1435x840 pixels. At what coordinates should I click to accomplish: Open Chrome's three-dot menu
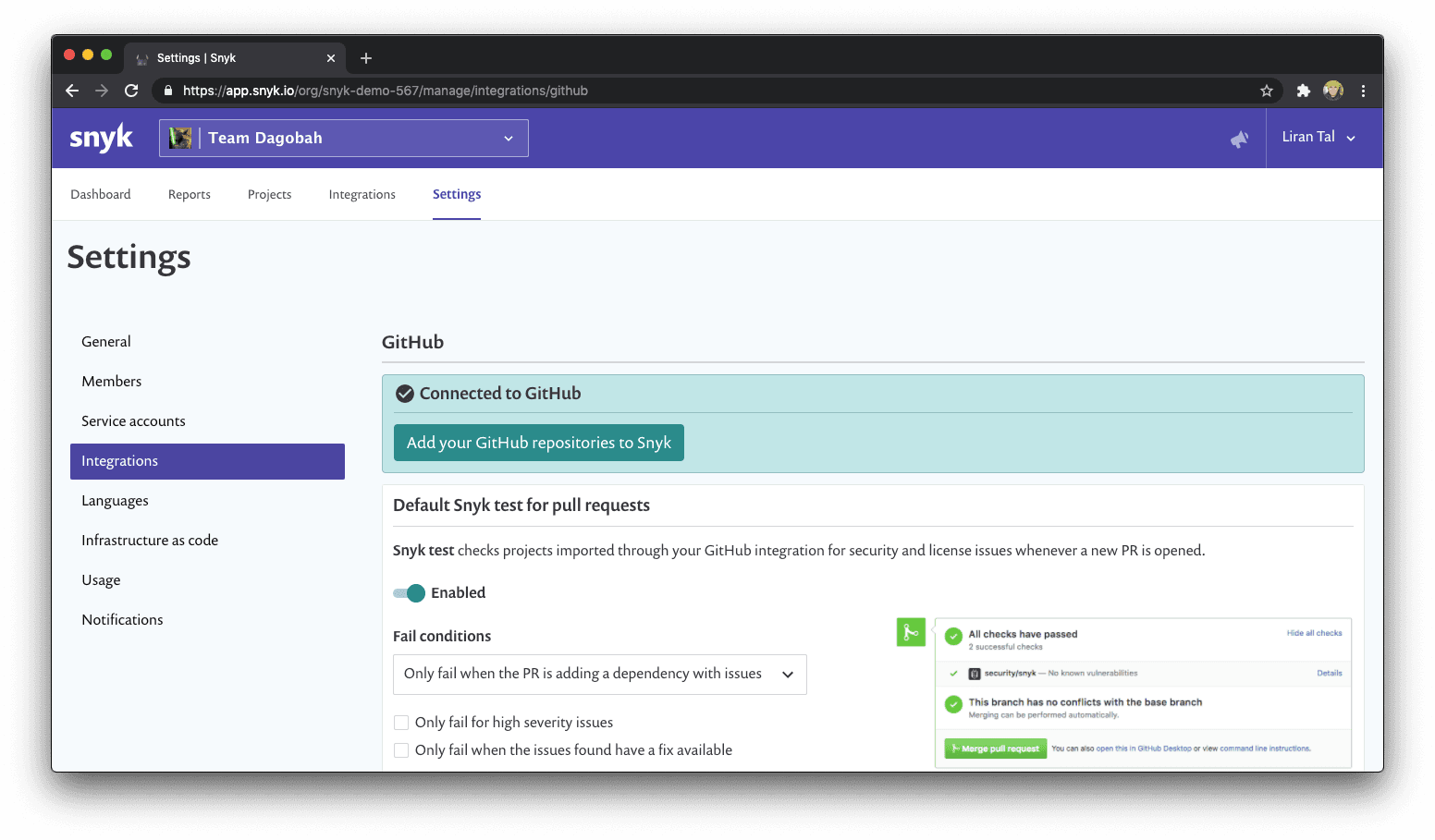coord(1363,91)
